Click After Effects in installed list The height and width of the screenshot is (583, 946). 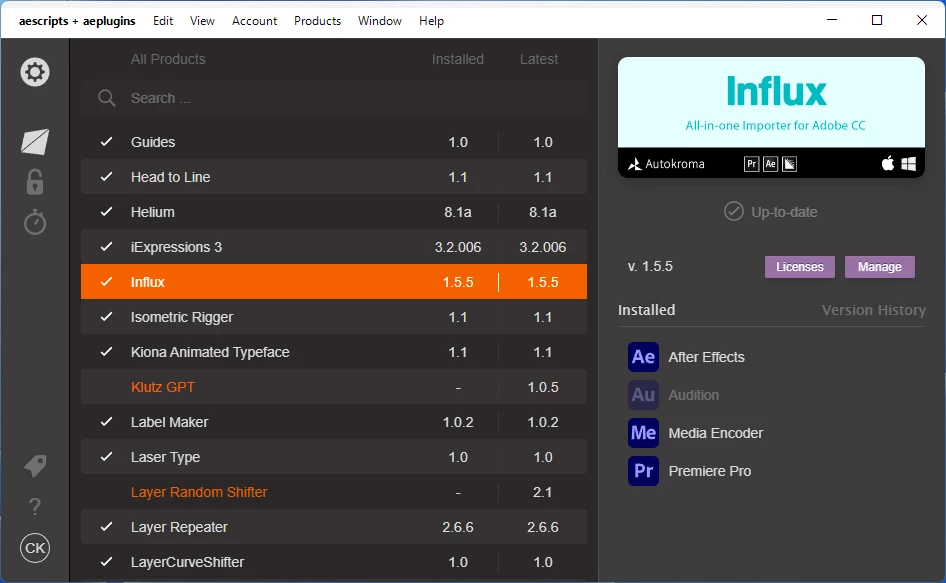pyautogui.click(x=706, y=357)
